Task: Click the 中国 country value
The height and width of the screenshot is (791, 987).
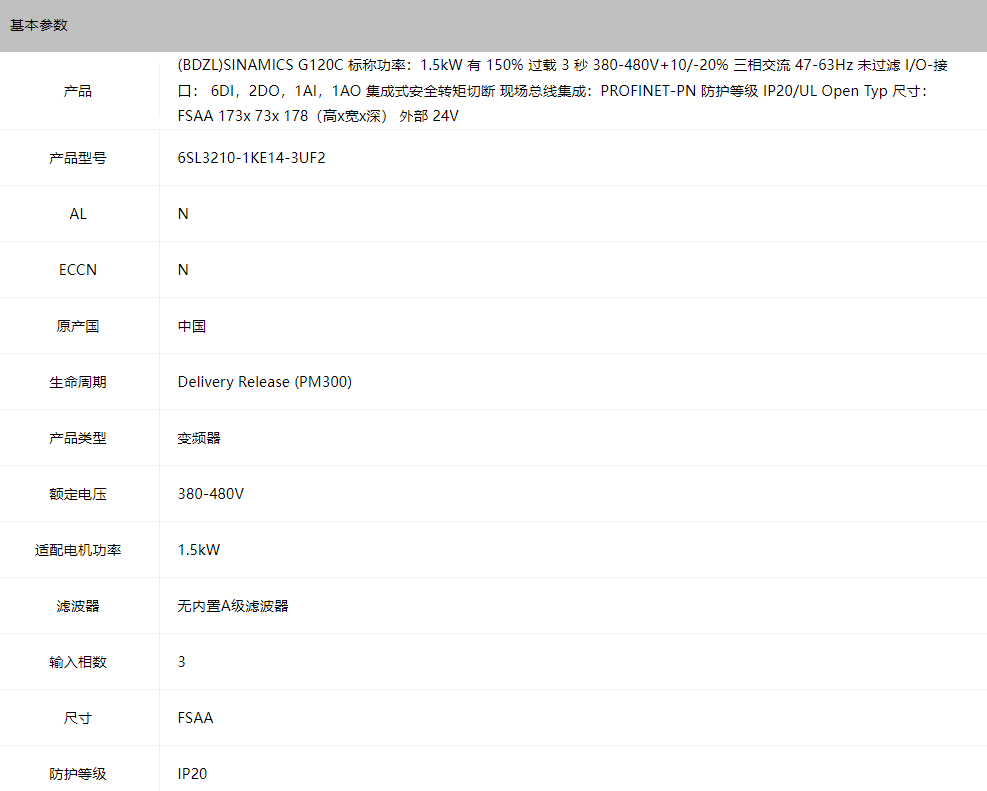Action: pyautogui.click(x=192, y=326)
